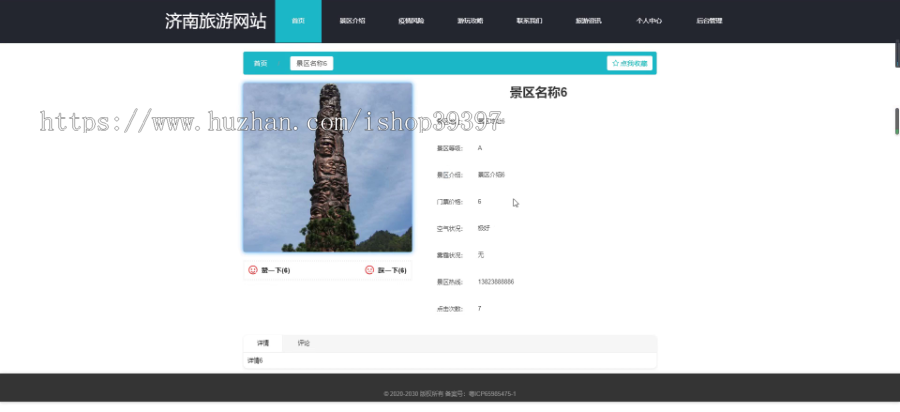Click the 景区等级 value A
The height and width of the screenshot is (412, 900).
(480, 148)
